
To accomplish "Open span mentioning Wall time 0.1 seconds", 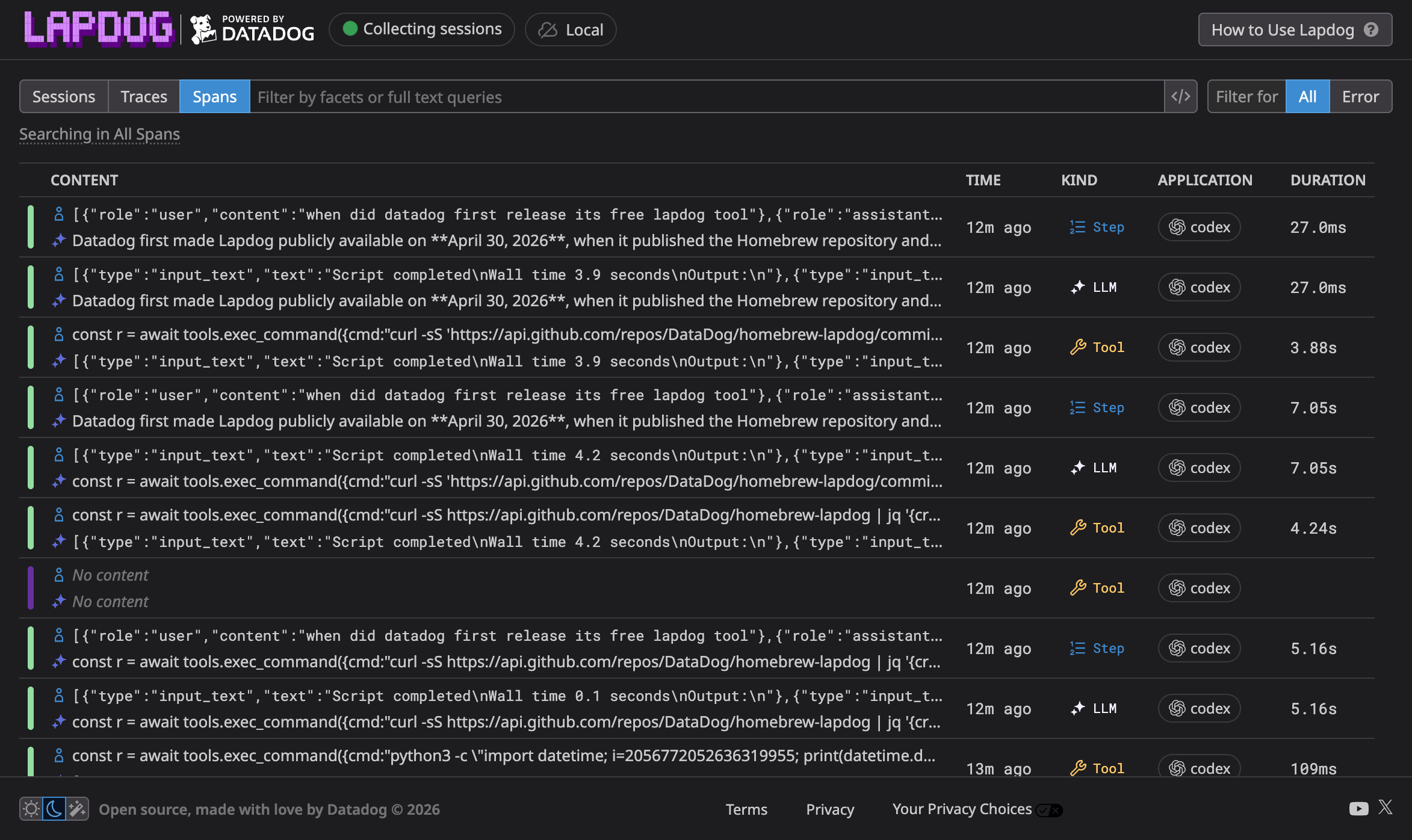I will [x=697, y=708].
